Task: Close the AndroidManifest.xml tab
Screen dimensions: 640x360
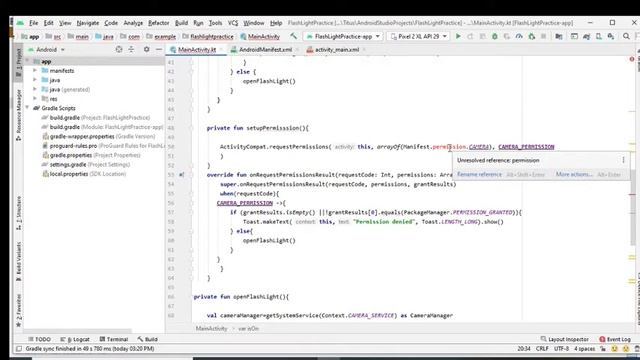Action: [297, 49]
